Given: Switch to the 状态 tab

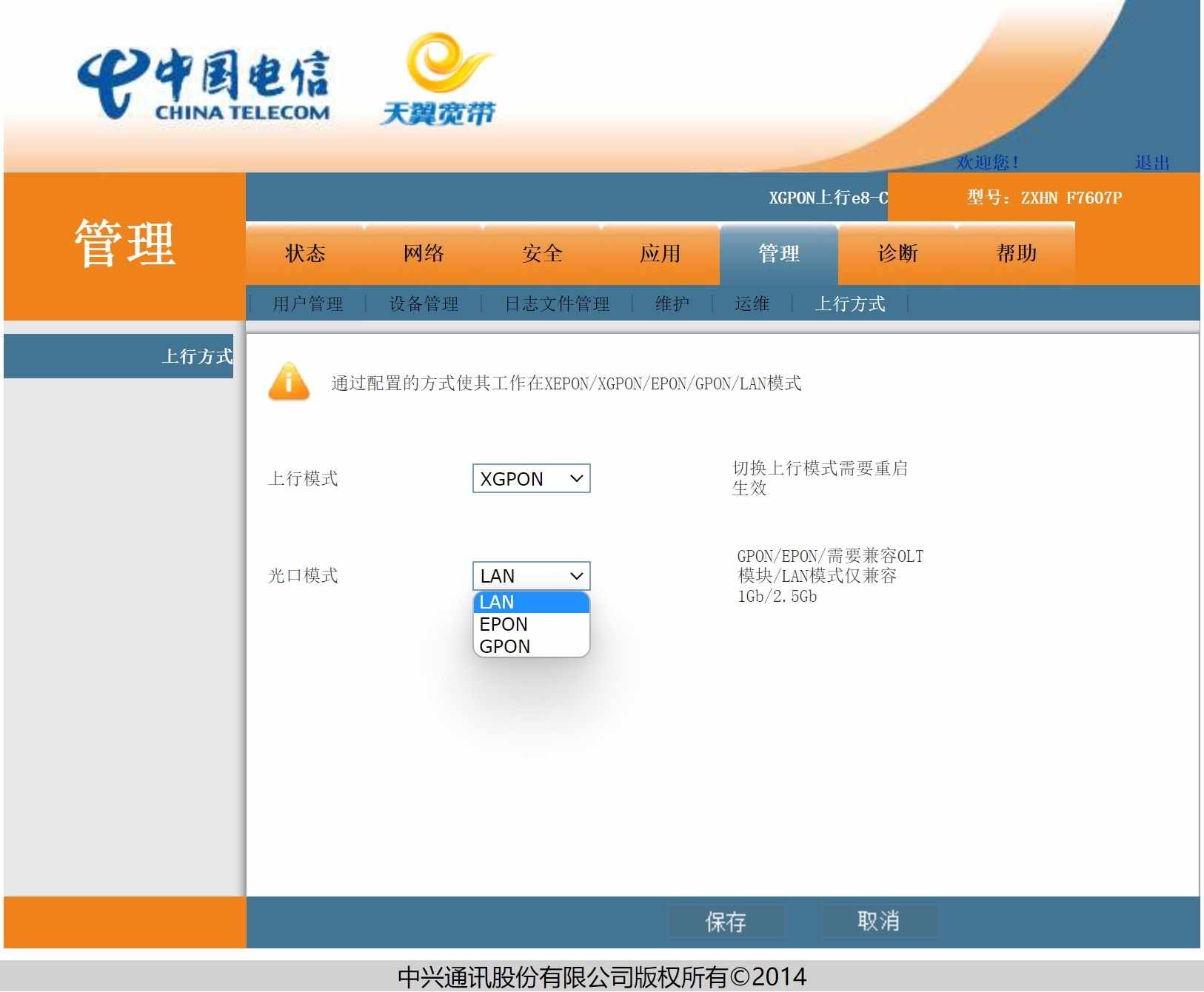Looking at the screenshot, I should (x=305, y=254).
